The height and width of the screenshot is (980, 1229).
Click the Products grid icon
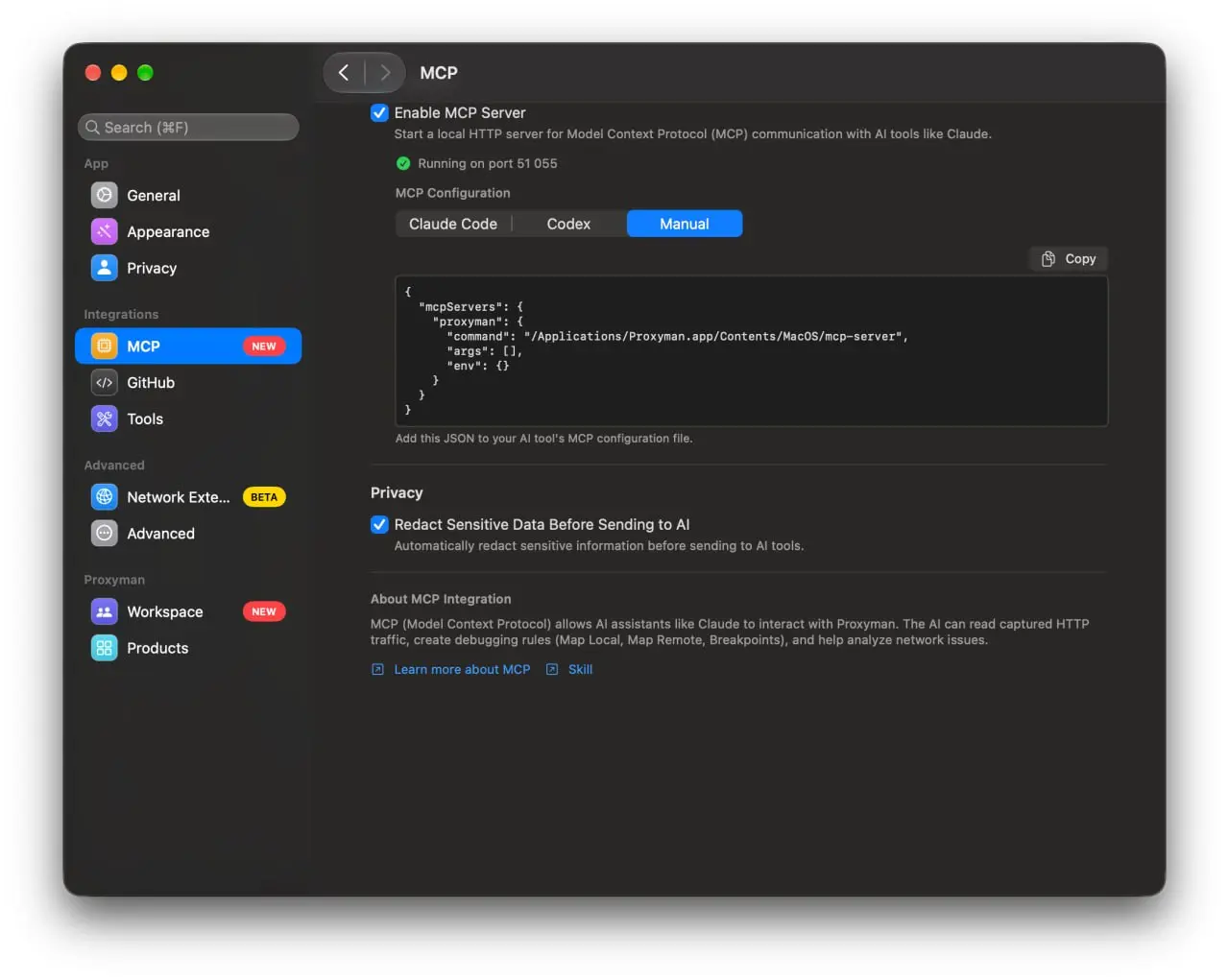tap(105, 648)
